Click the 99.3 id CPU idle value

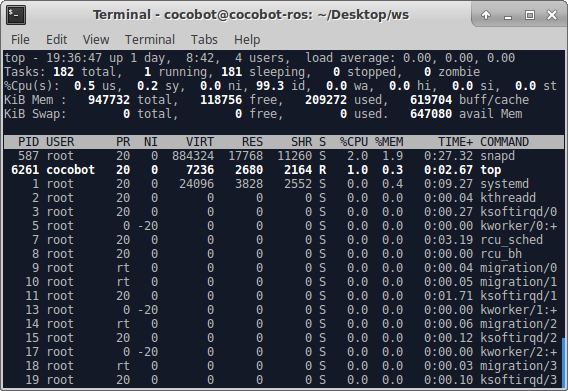coord(270,86)
